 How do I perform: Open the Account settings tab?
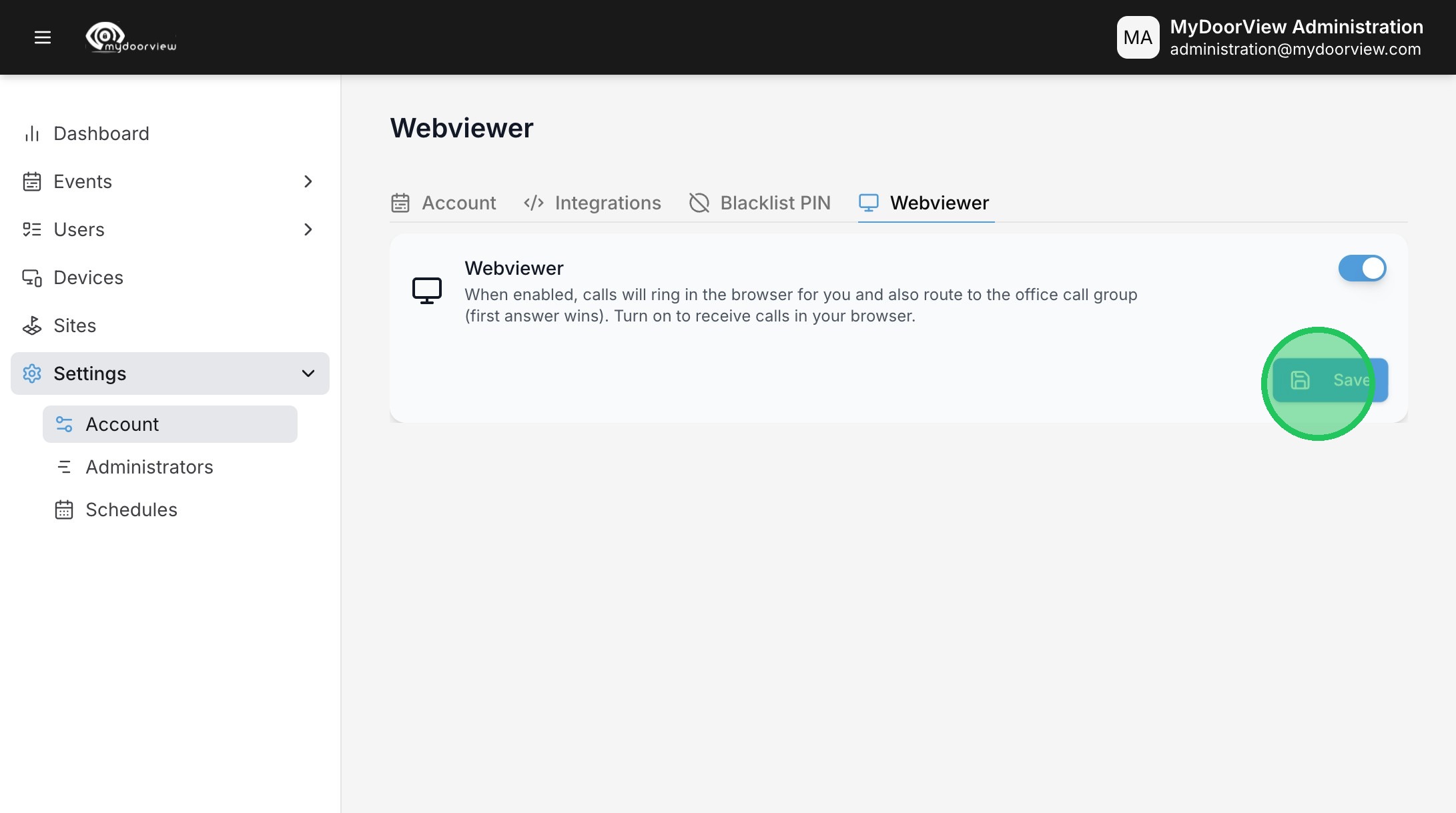(444, 203)
